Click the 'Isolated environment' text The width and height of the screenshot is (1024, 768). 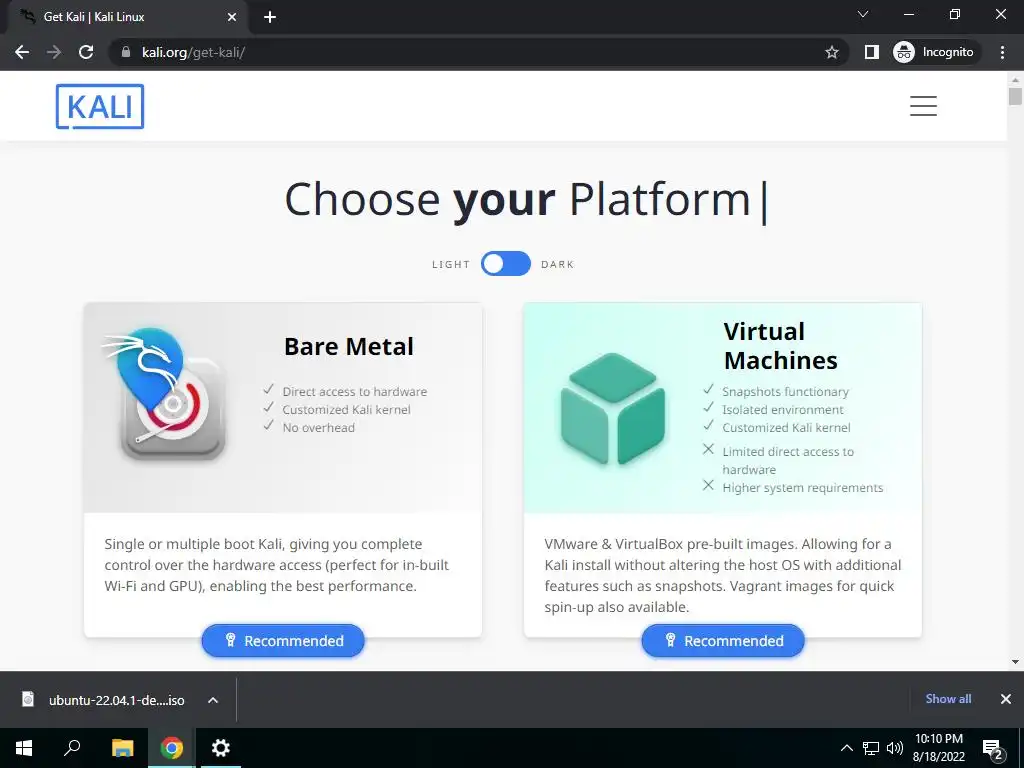click(783, 409)
